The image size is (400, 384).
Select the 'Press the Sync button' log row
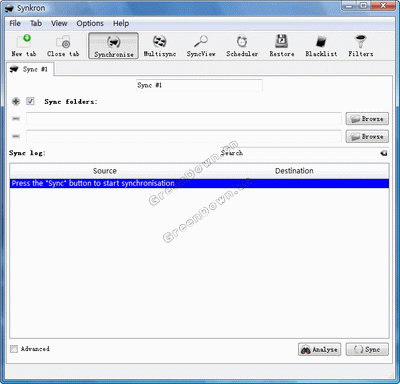point(199,183)
